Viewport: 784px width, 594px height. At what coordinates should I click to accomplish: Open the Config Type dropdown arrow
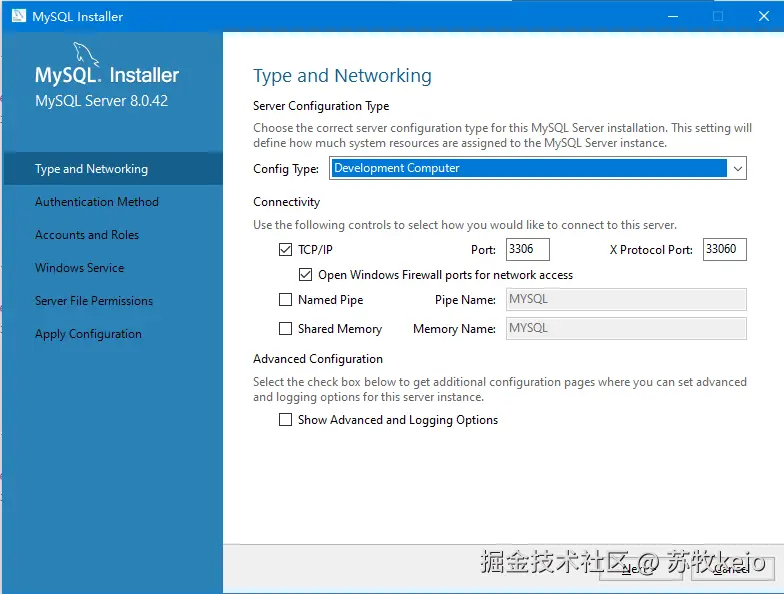(x=738, y=168)
